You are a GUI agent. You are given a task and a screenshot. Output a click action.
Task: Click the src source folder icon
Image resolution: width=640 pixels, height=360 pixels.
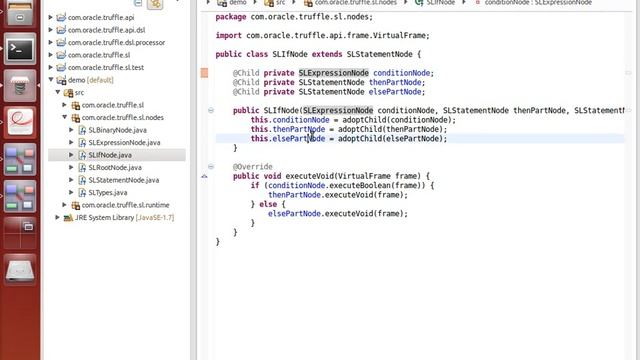click(68, 93)
